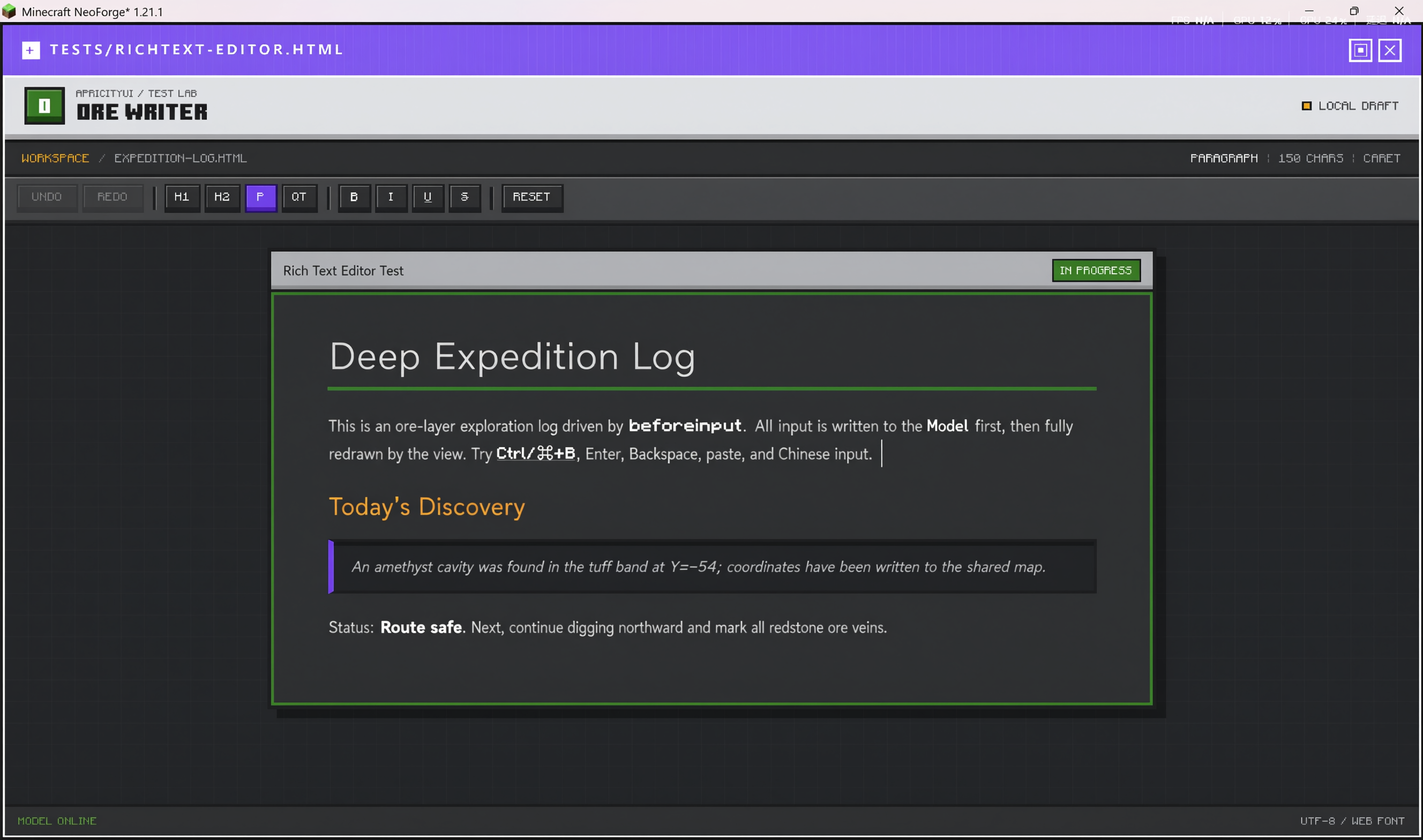This screenshot has height=840, width=1423.
Task: Select the P paragraph format button
Action: [260, 197]
